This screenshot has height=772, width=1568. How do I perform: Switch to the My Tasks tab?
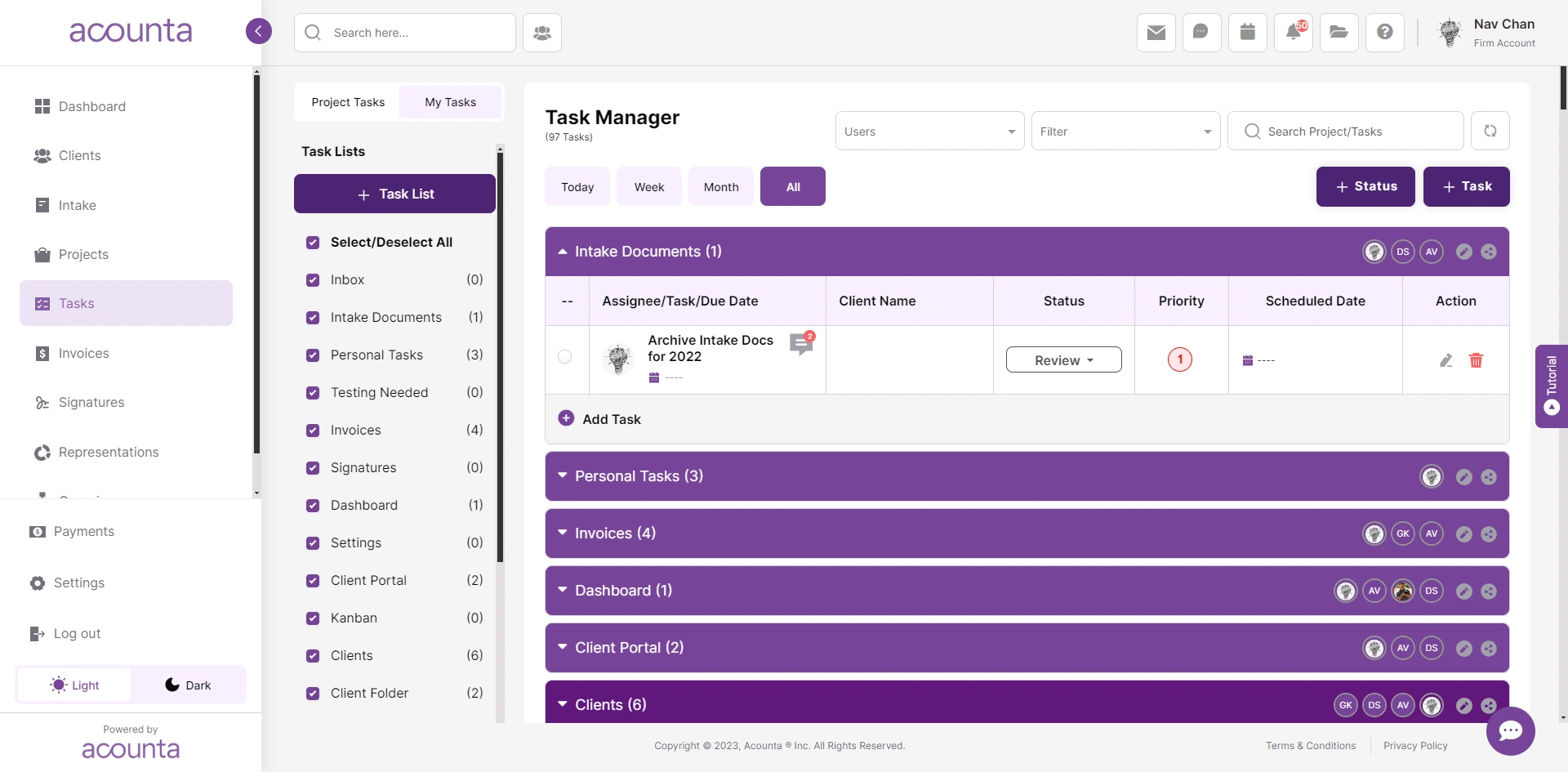tap(450, 101)
